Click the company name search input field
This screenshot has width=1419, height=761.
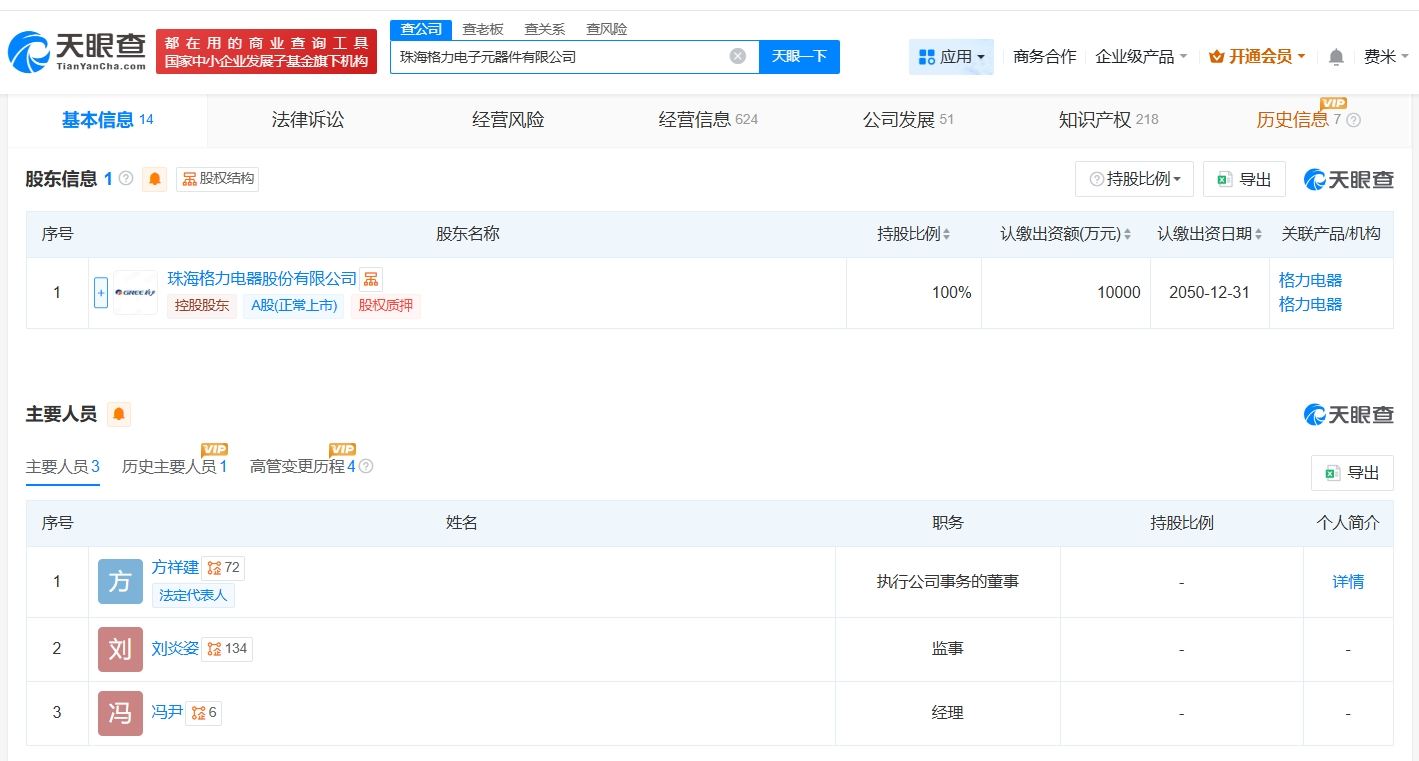coord(560,57)
